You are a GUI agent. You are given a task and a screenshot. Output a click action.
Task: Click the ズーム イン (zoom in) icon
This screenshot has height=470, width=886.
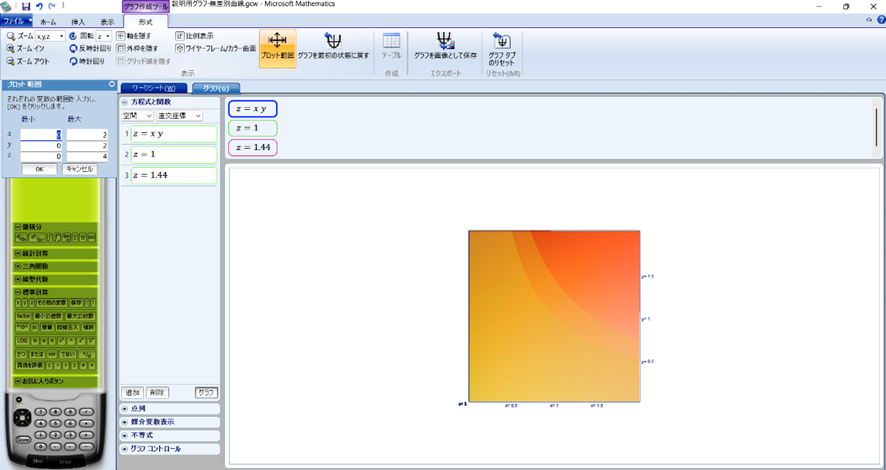coord(10,48)
